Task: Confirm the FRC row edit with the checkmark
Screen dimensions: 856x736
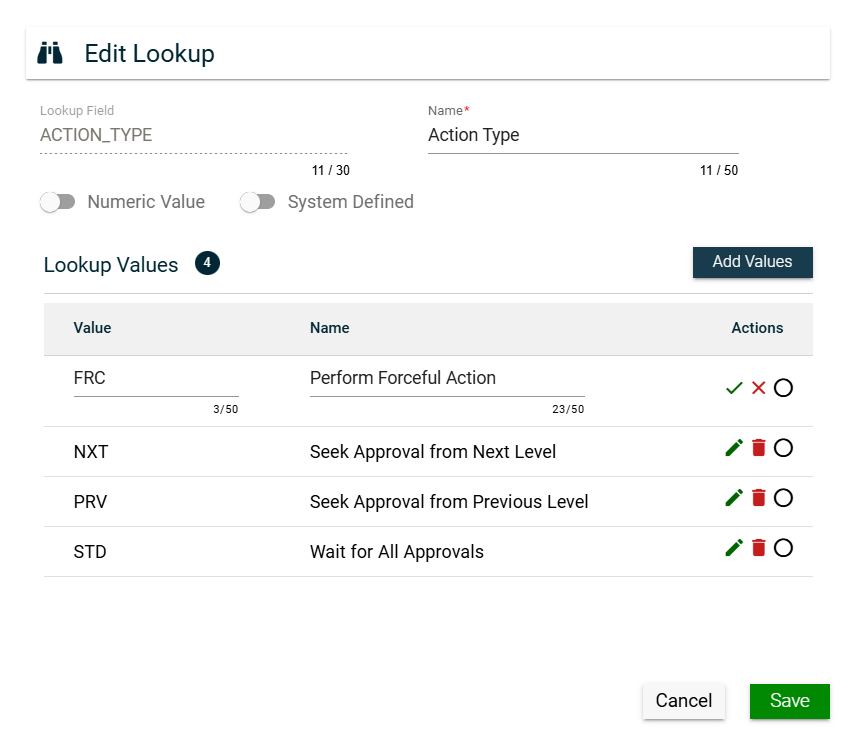Action: pyautogui.click(x=734, y=388)
